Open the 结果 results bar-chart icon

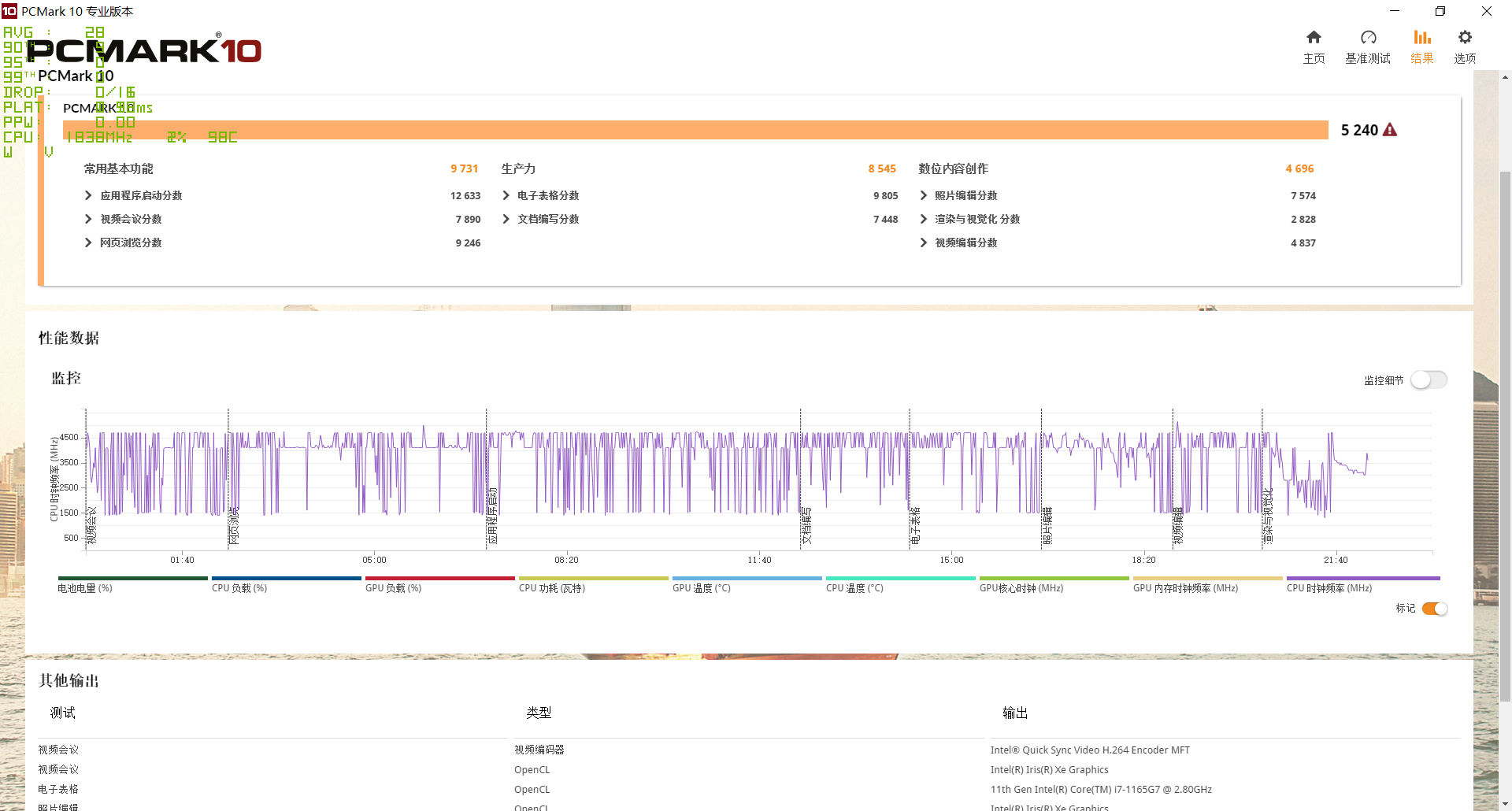1422,38
